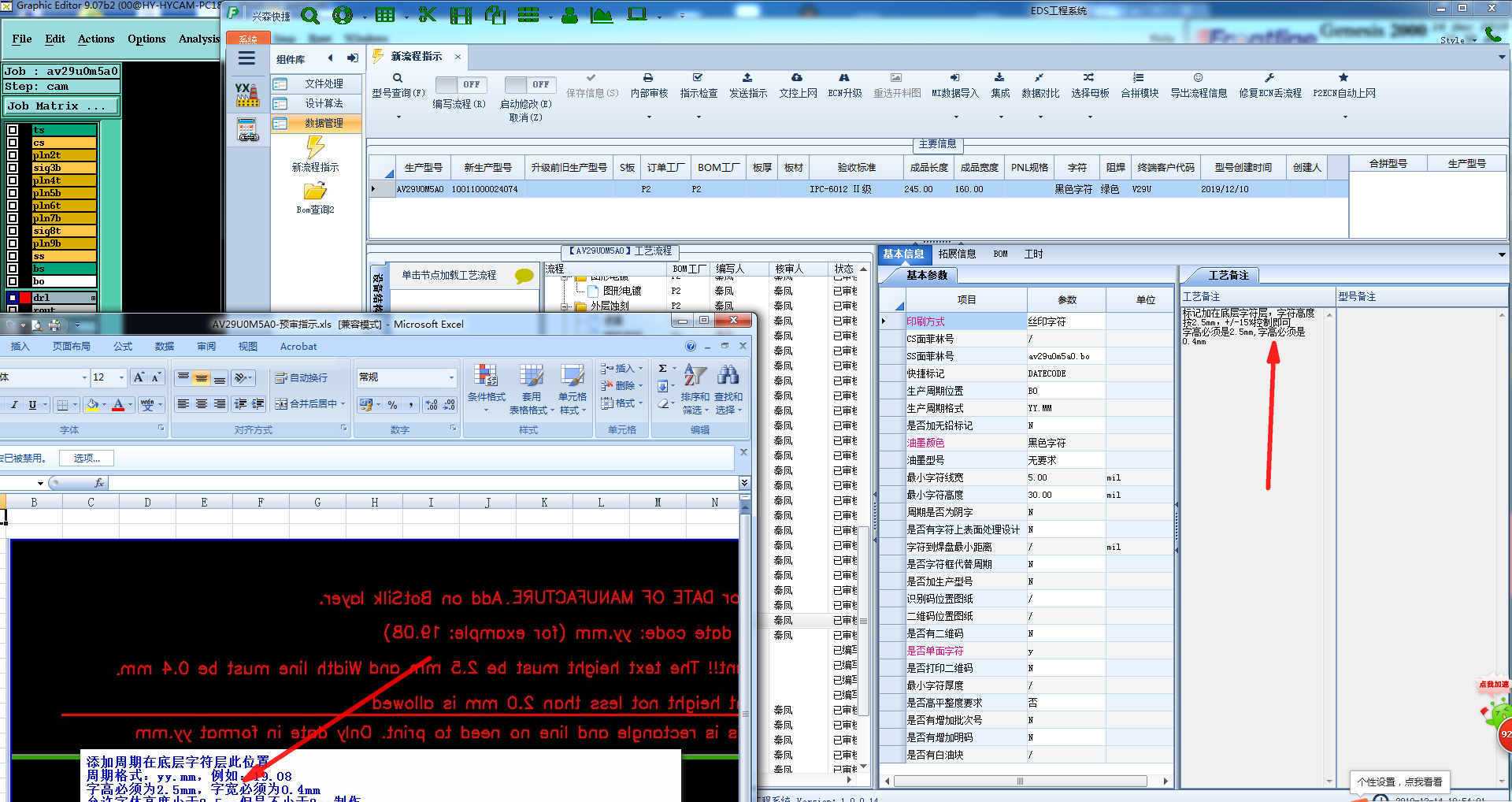The image size is (1512, 802).
Task: Click 导出流程信息 tool
Action: point(1199,86)
